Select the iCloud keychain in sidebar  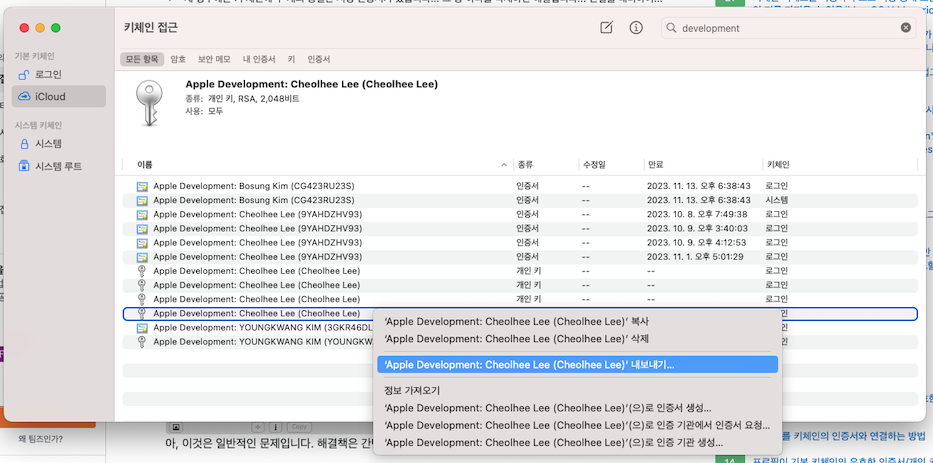[59, 96]
